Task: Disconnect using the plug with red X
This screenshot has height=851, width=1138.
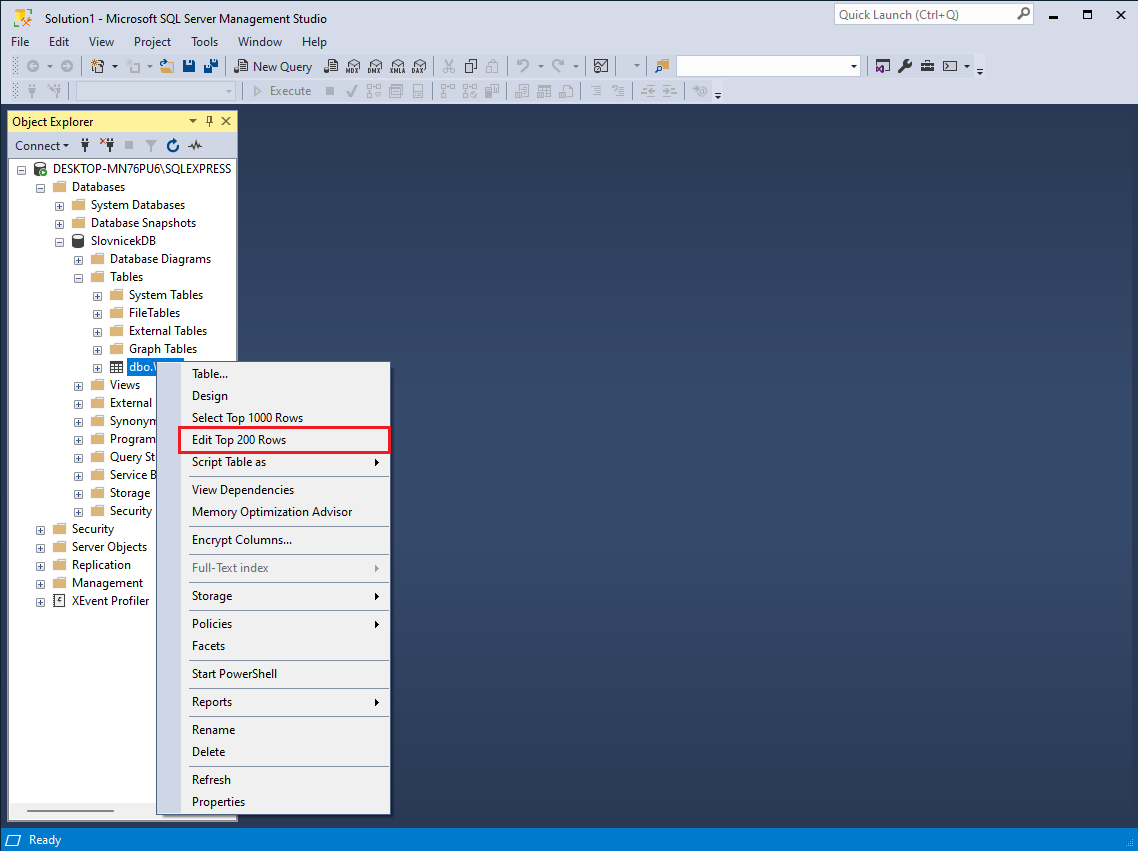Action: click(x=107, y=145)
